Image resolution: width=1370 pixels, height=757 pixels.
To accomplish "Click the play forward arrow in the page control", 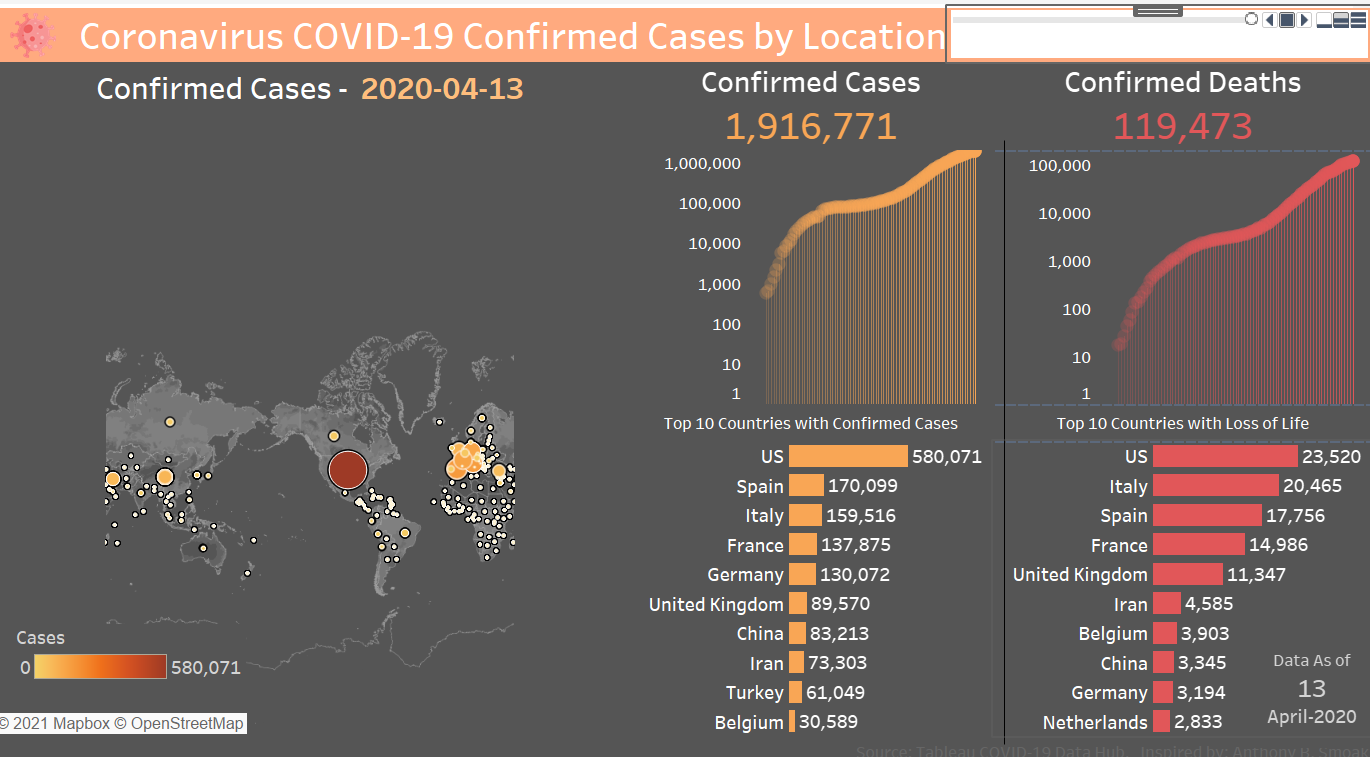I will click(1305, 19).
